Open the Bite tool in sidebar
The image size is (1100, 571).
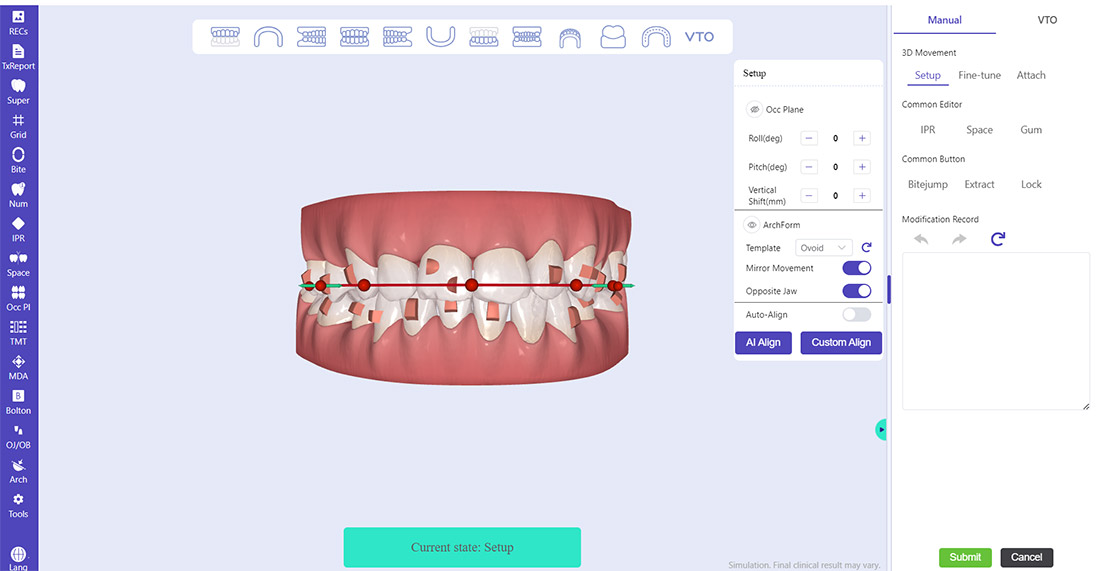click(x=18, y=160)
